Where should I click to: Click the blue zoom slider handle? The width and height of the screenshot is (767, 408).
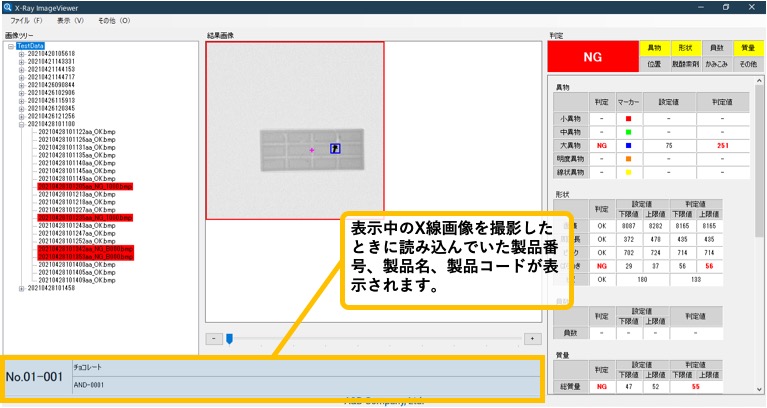229,339
